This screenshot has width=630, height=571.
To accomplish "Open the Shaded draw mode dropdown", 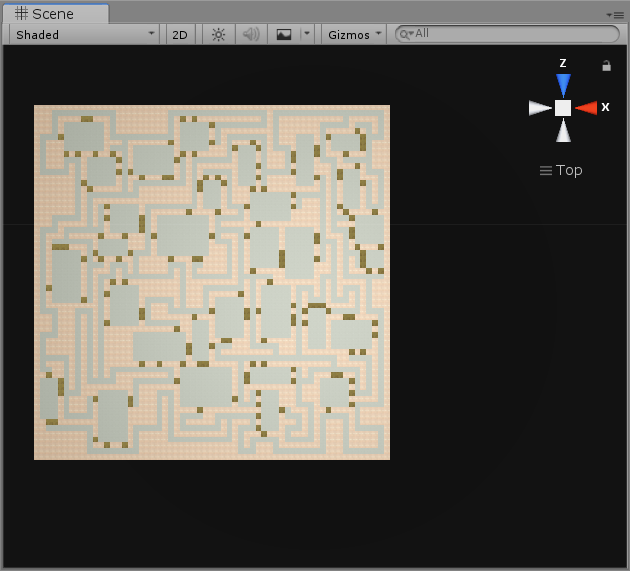I will pos(84,35).
